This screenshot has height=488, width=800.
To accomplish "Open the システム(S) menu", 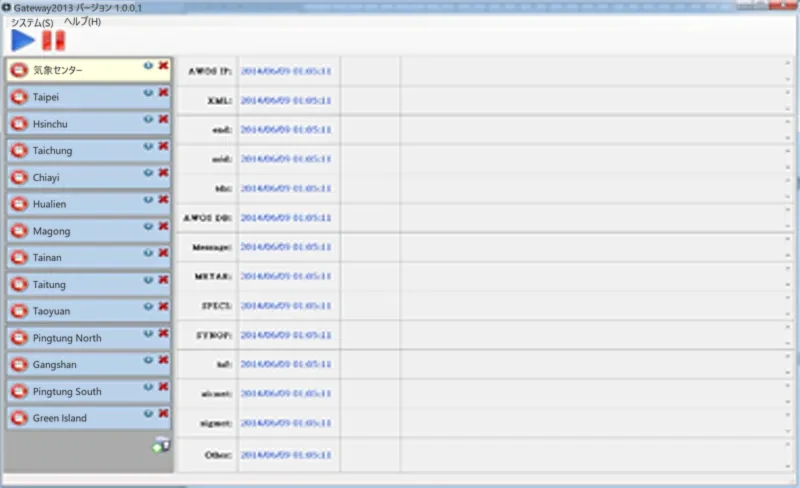I will (x=32, y=23).
